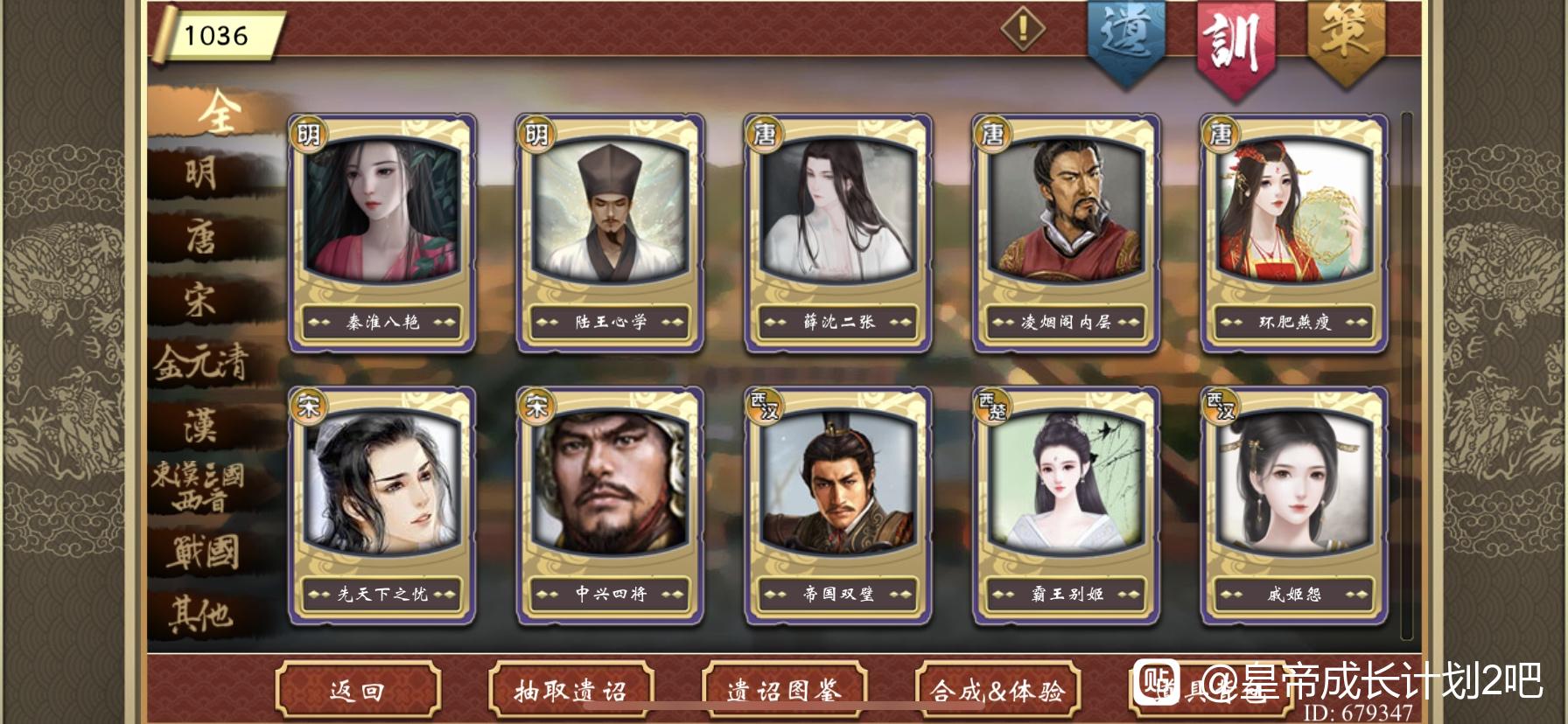Click the 返回 button
The height and width of the screenshot is (724, 1568).
point(358,692)
